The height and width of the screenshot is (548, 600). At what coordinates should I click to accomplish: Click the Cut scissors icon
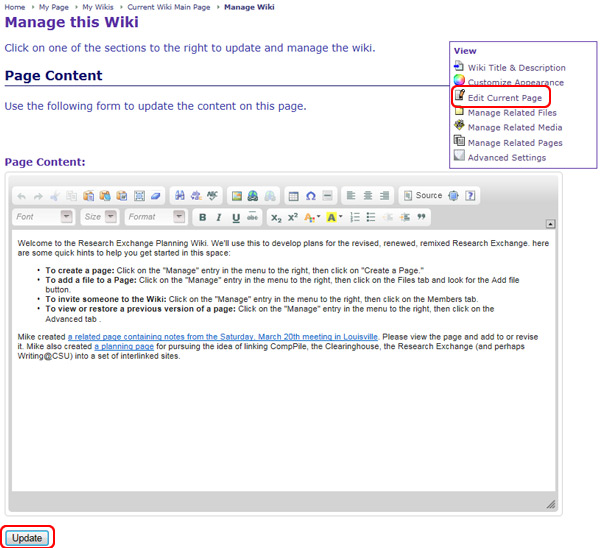[x=55, y=196]
